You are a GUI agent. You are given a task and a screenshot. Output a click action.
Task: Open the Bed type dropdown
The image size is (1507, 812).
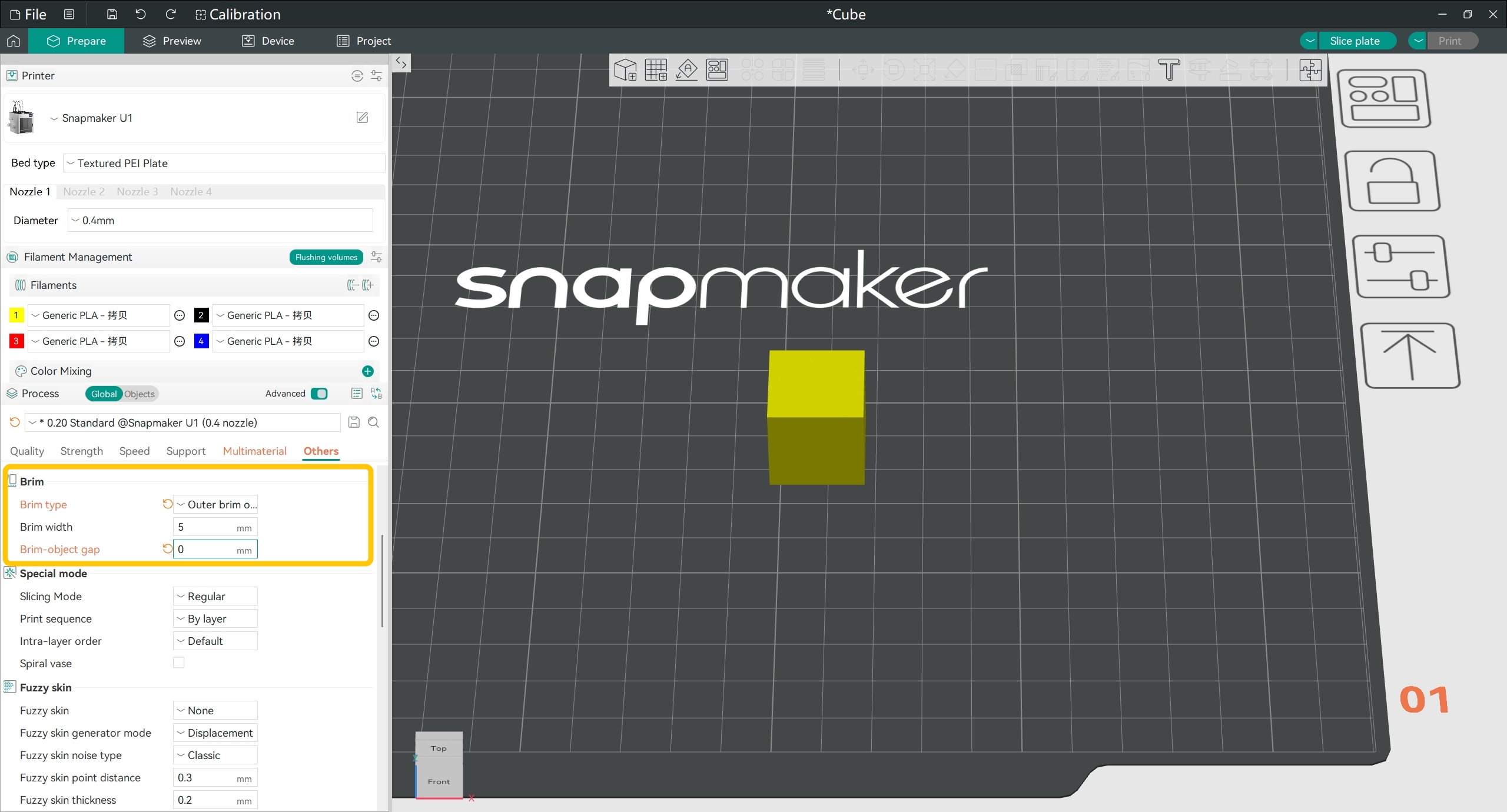pyautogui.click(x=224, y=164)
